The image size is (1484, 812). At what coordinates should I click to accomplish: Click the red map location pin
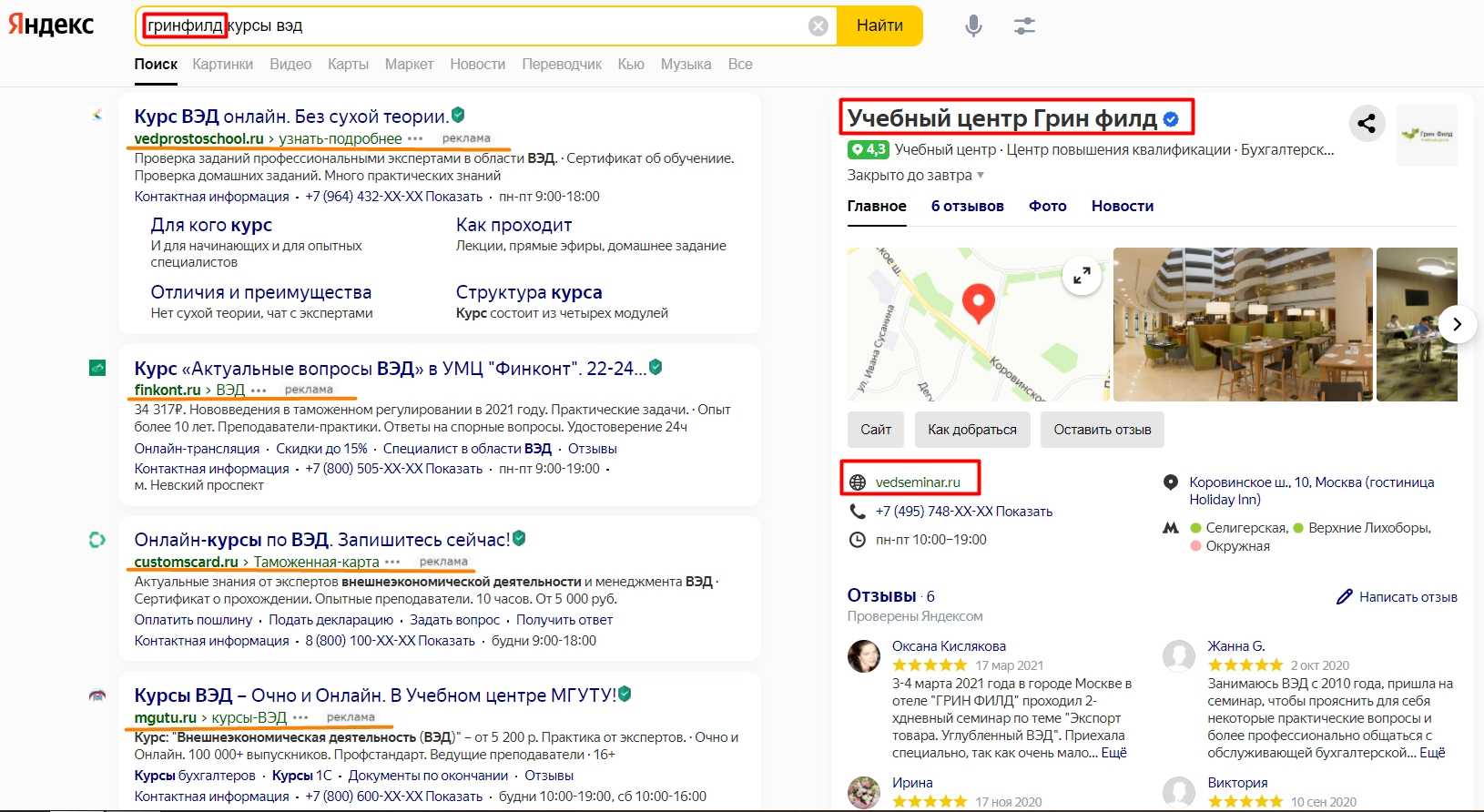point(978,302)
